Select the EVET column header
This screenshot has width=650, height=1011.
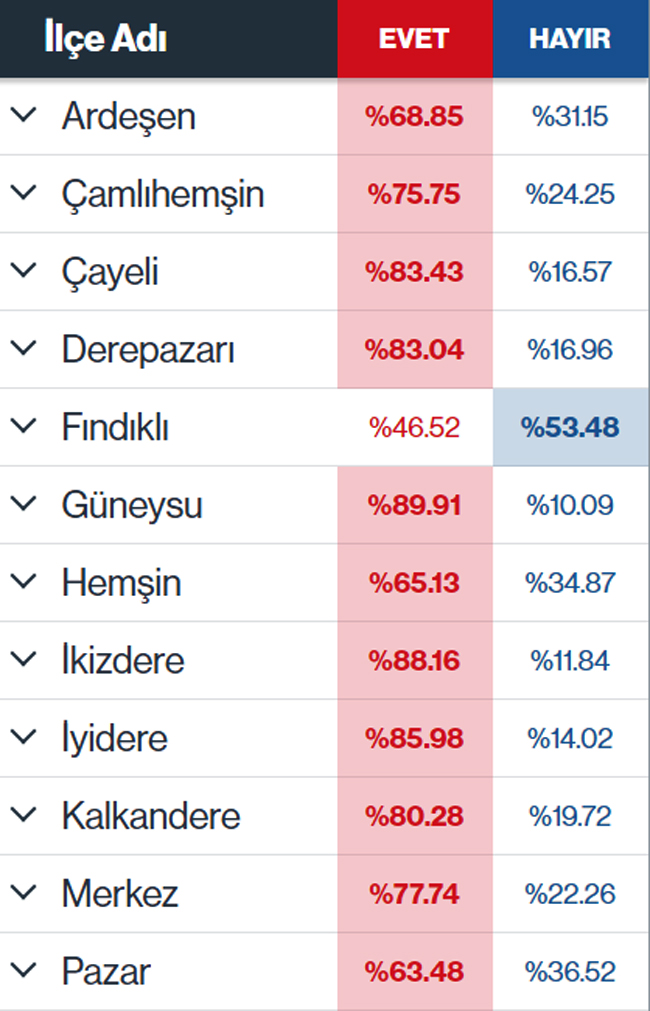pyautogui.click(x=414, y=38)
